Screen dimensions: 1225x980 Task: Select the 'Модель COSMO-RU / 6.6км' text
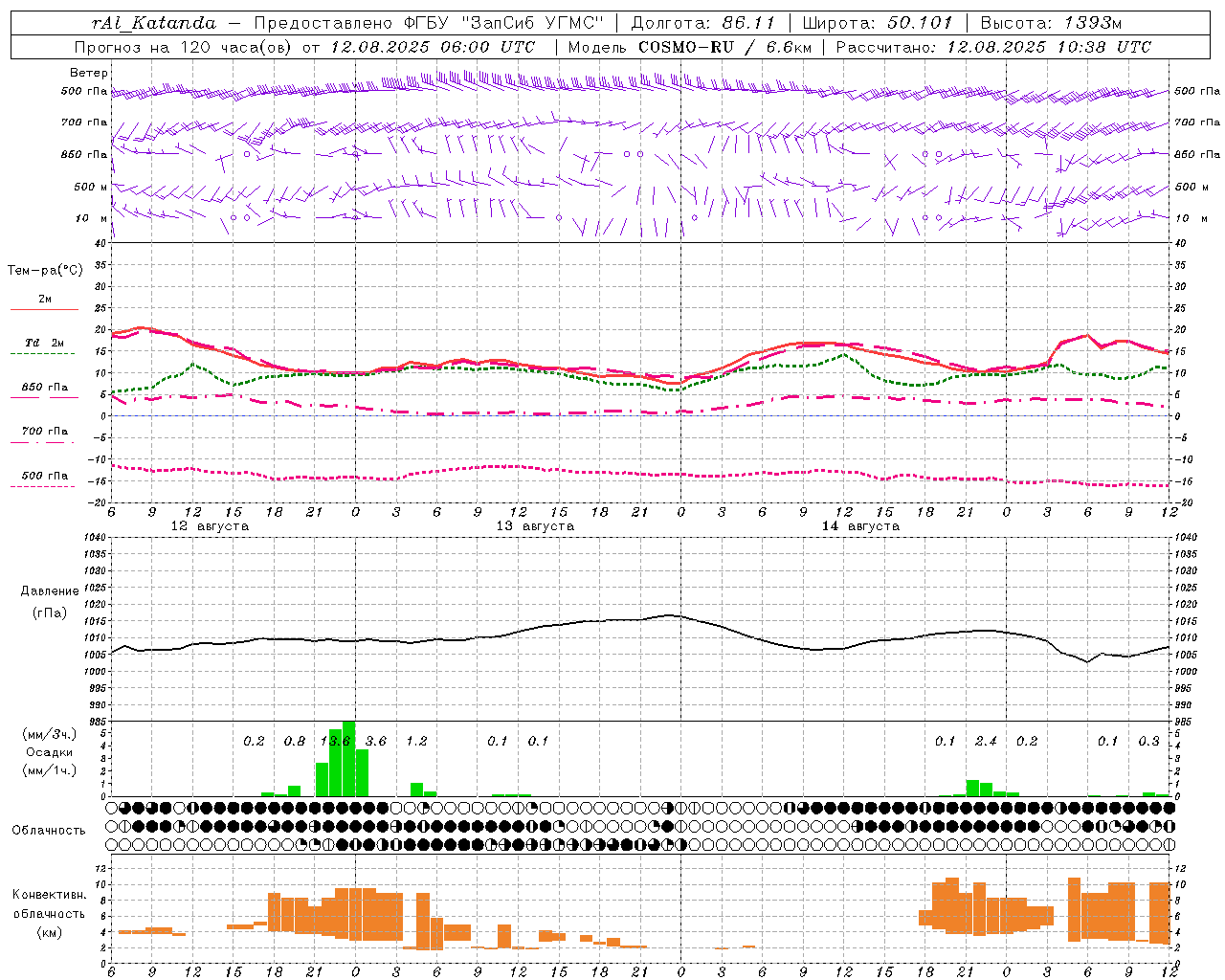(690, 47)
